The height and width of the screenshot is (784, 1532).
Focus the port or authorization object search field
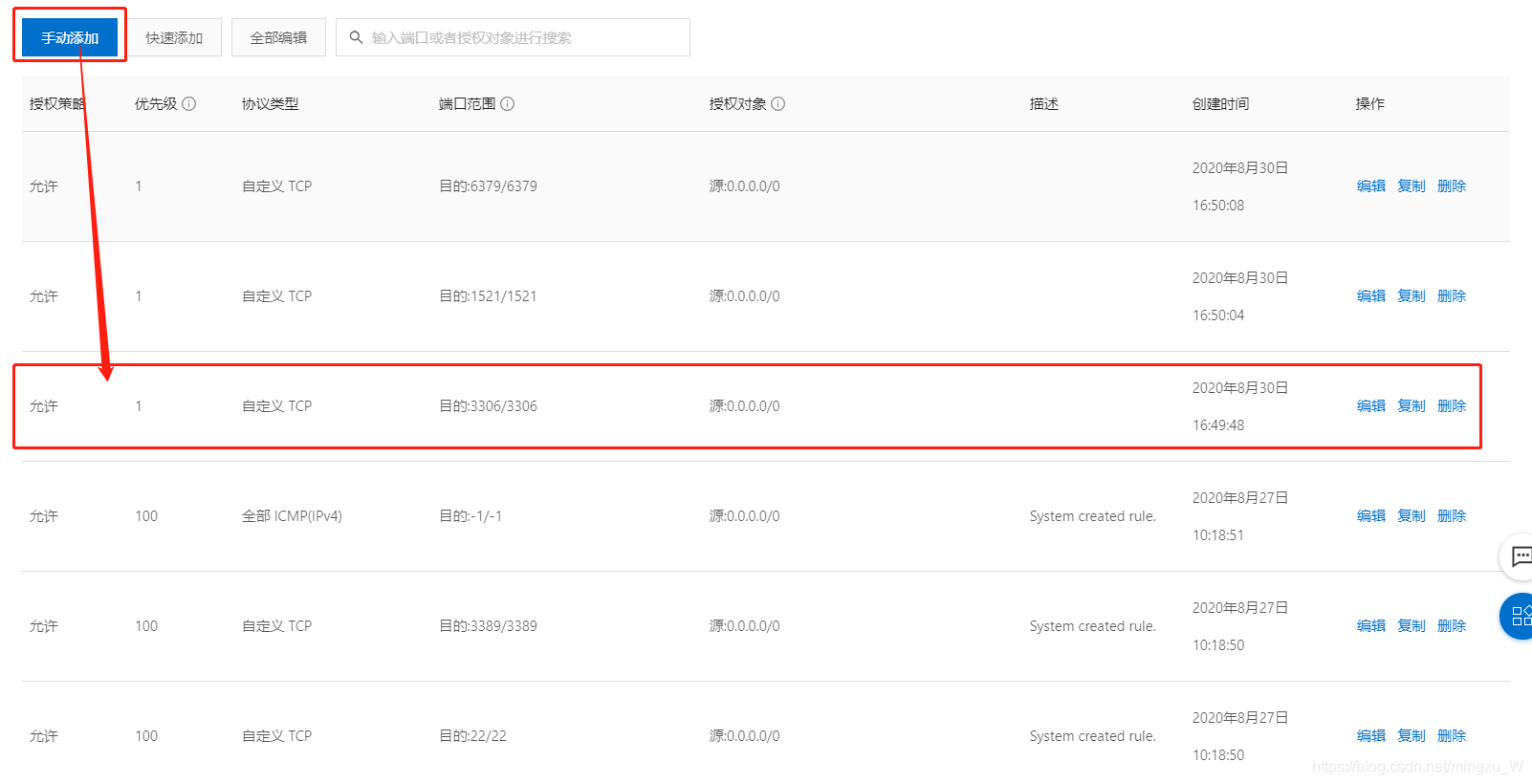click(513, 37)
